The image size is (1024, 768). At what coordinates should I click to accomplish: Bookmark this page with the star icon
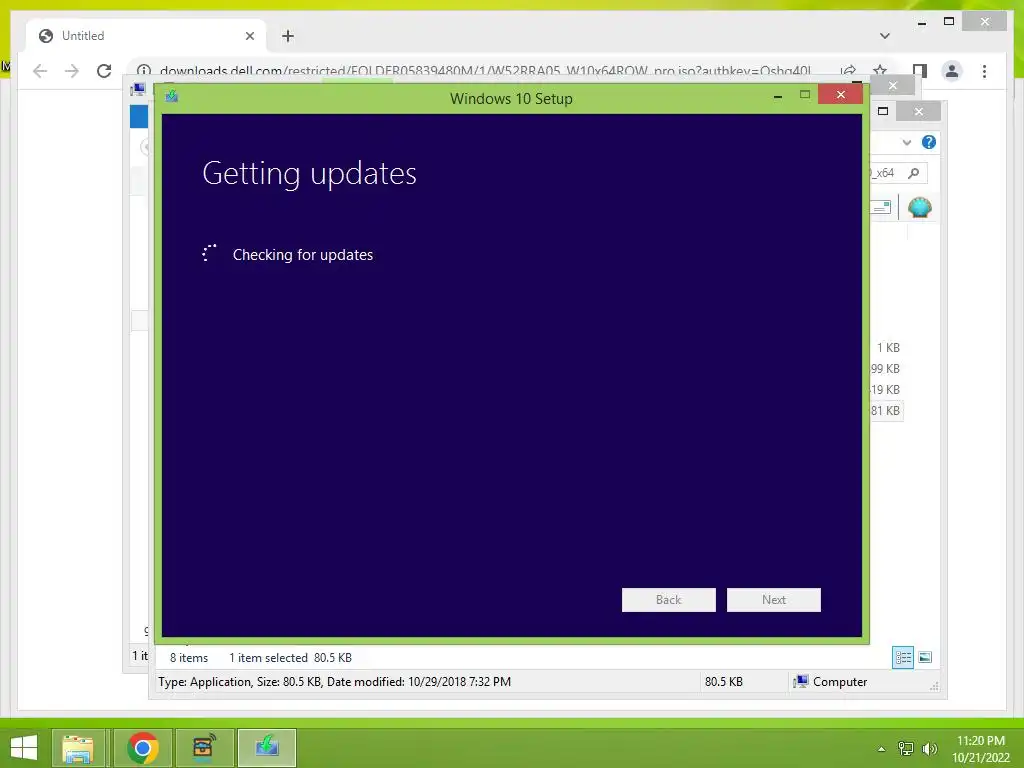[x=880, y=71]
